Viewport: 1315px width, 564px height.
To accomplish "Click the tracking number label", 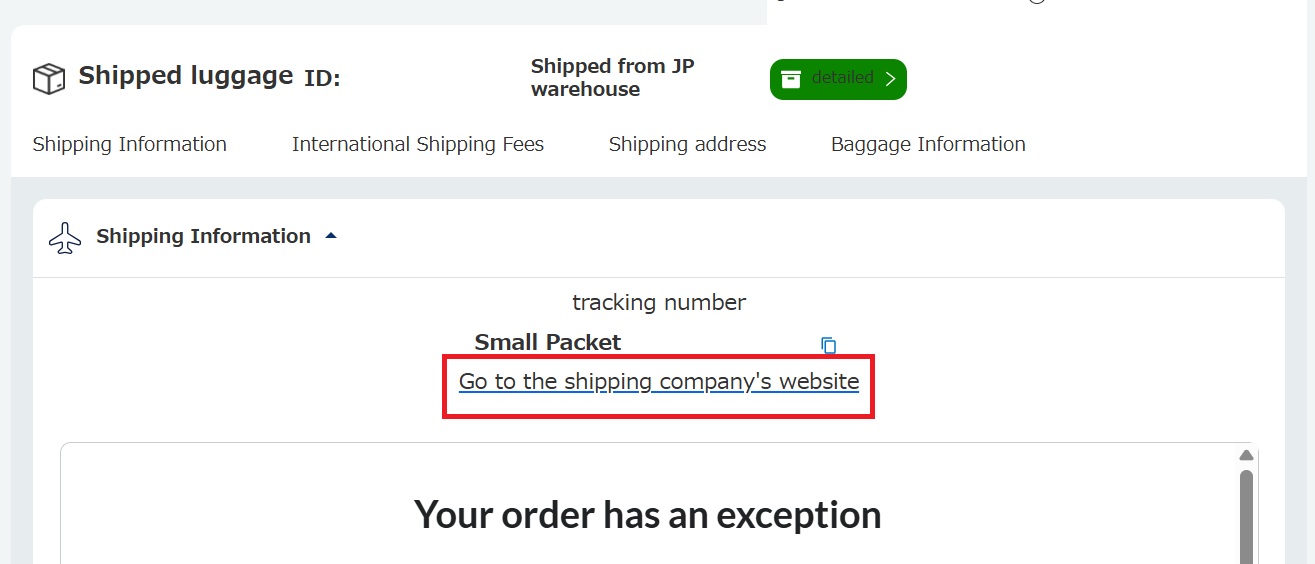I will coord(659,302).
